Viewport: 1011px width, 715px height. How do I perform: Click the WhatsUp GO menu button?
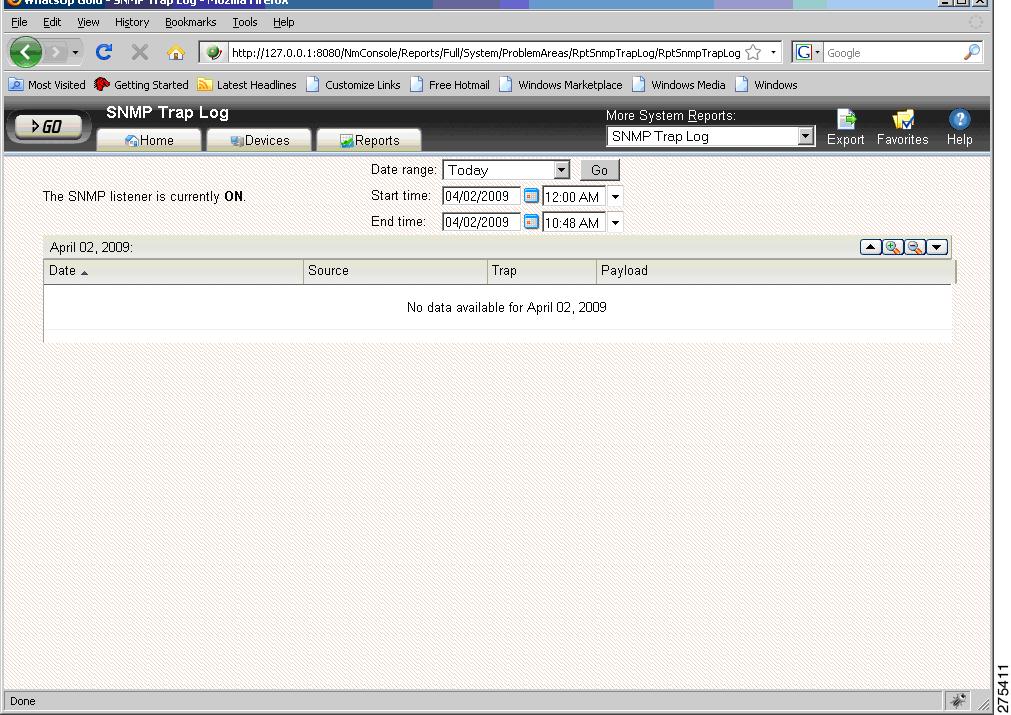(48, 126)
